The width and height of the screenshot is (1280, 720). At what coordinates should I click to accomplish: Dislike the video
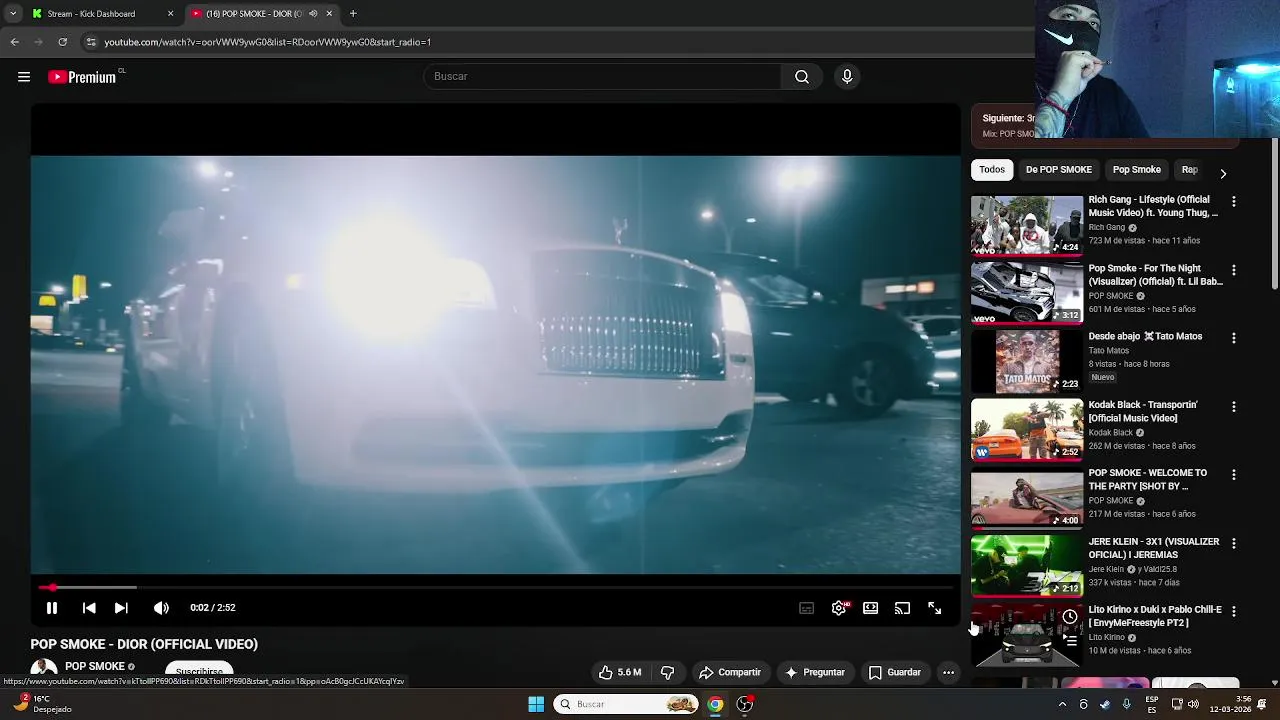(x=667, y=673)
